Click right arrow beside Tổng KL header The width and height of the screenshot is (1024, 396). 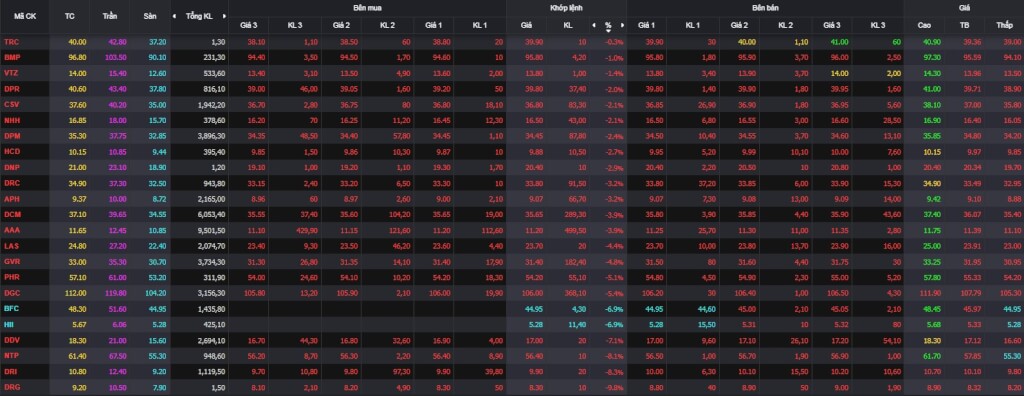[x=224, y=16]
